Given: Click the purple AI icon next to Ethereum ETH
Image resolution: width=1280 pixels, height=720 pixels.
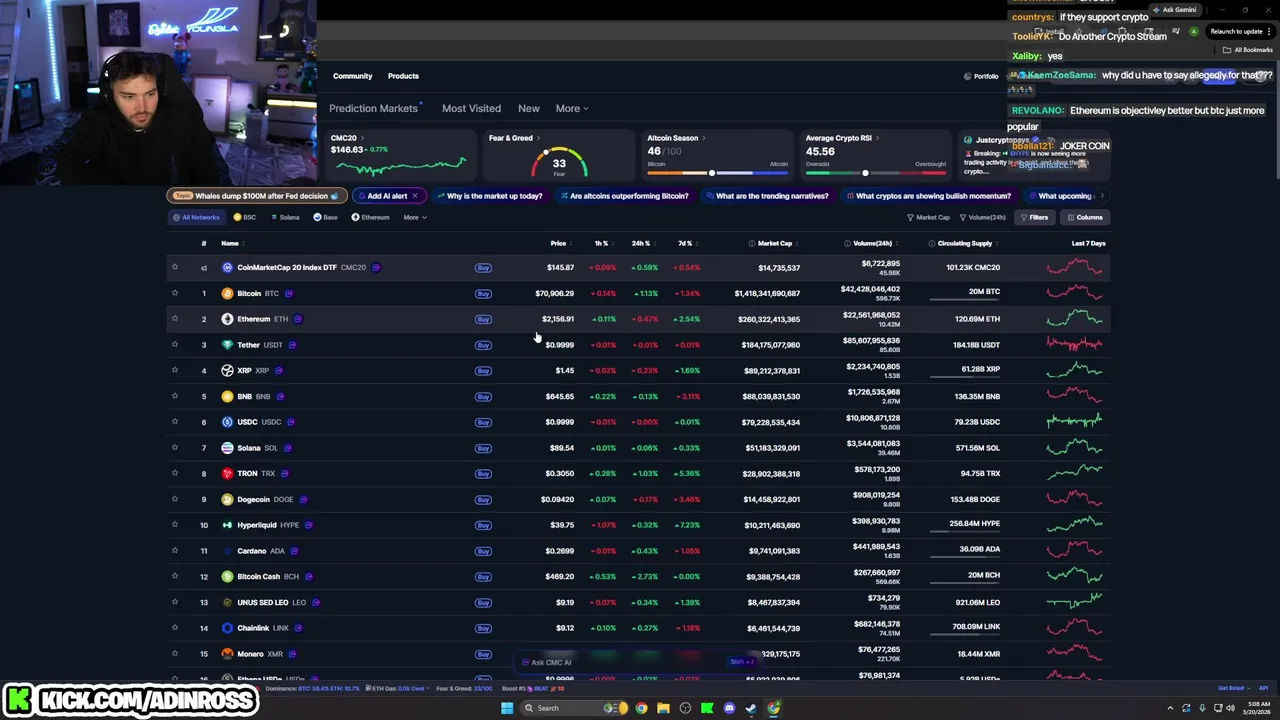Looking at the screenshot, I should point(298,319).
